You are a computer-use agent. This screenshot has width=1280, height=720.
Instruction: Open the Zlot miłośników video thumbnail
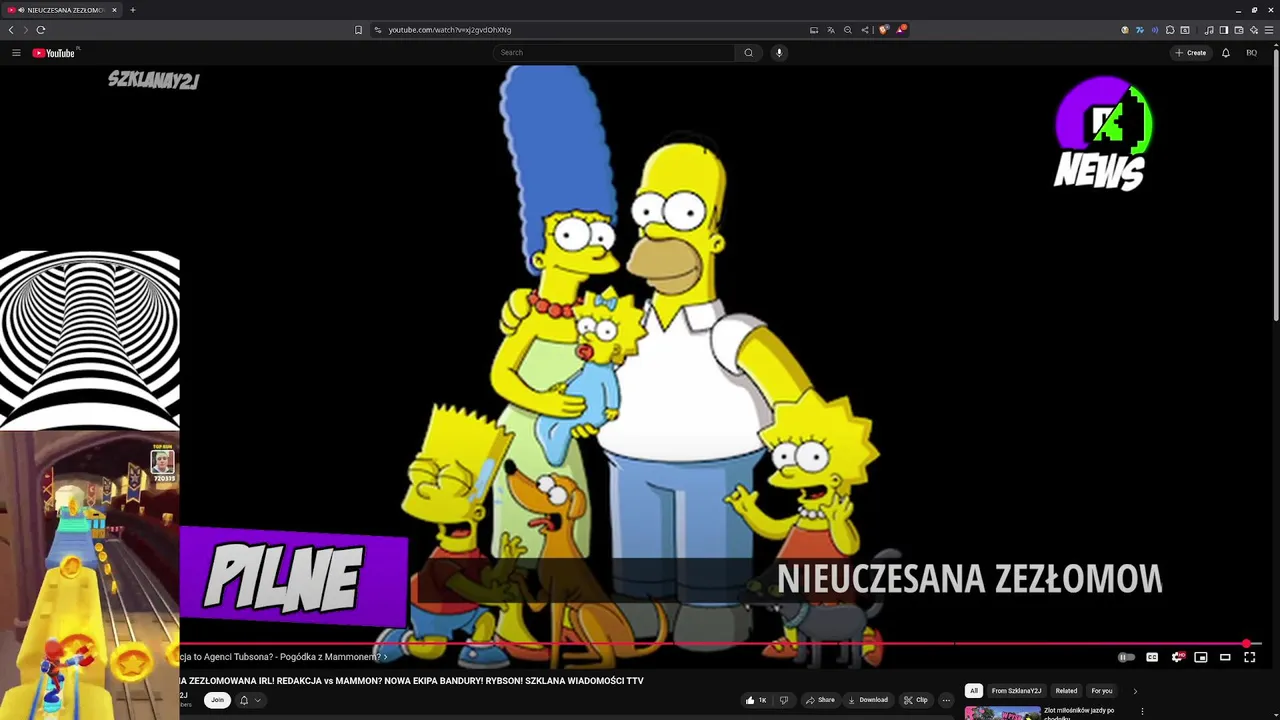pos(1002,713)
